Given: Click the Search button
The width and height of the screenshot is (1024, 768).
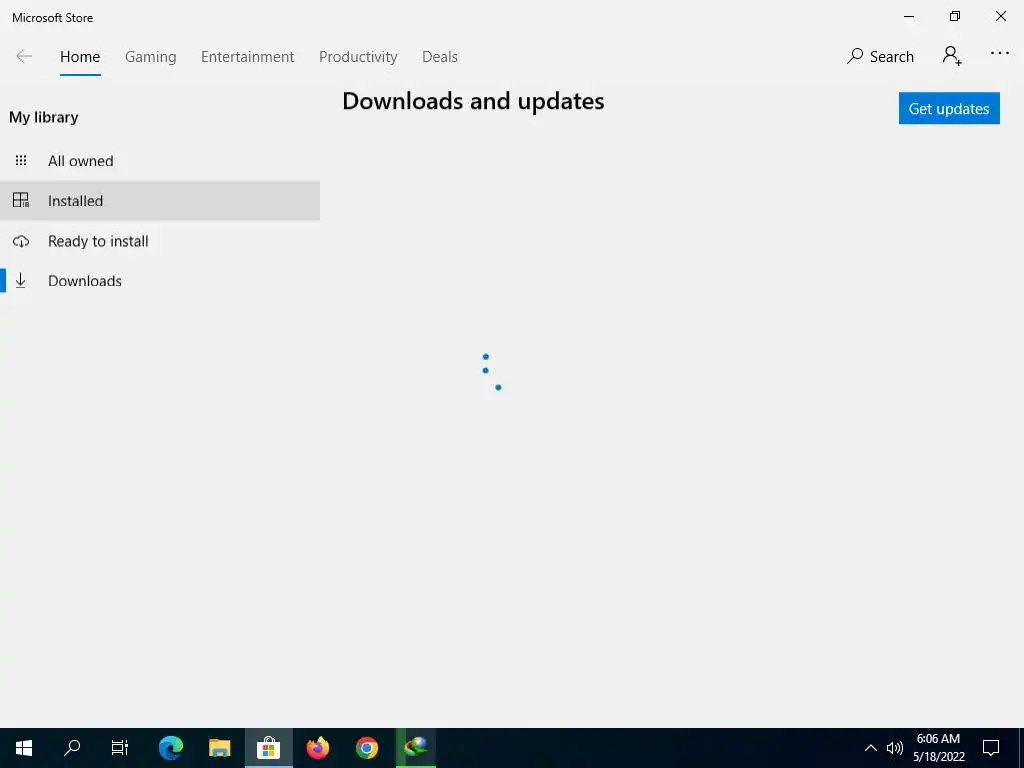Looking at the screenshot, I should pyautogui.click(x=880, y=57).
